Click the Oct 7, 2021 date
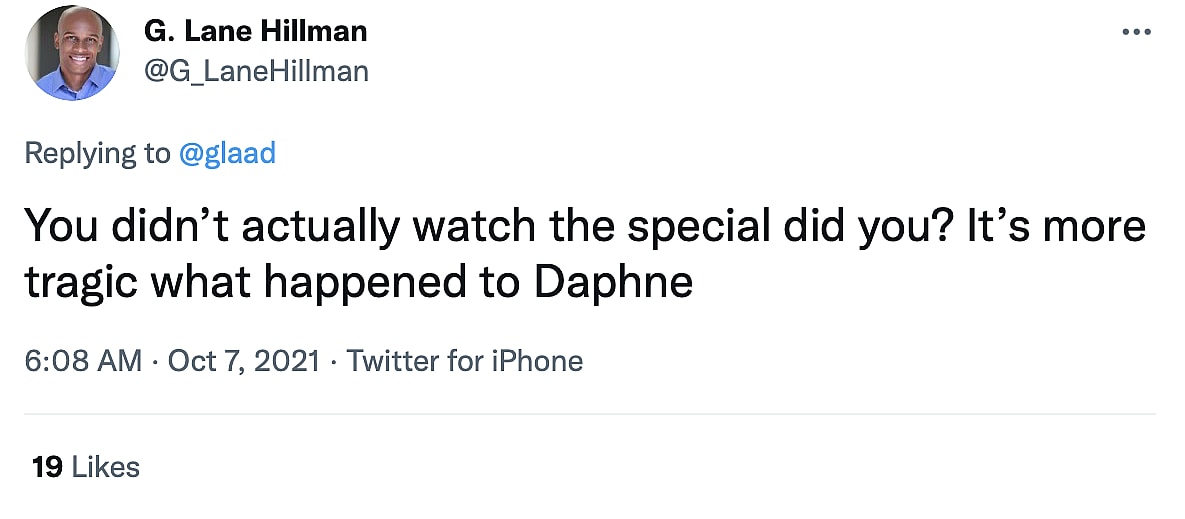Image resolution: width=1185 pixels, height=519 pixels. (244, 361)
